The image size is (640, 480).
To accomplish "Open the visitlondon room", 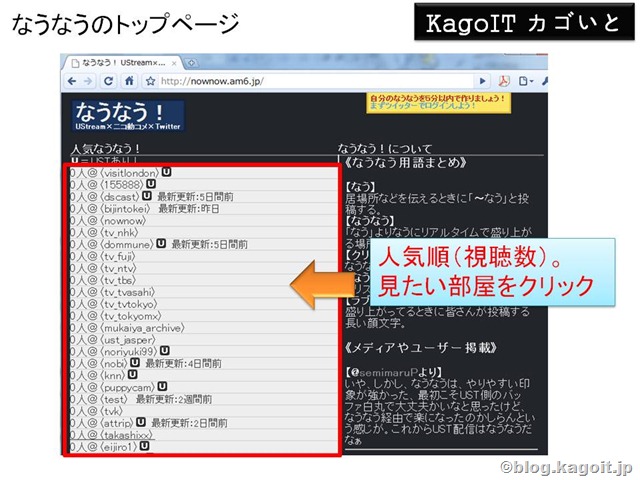I will tap(130, 173).
